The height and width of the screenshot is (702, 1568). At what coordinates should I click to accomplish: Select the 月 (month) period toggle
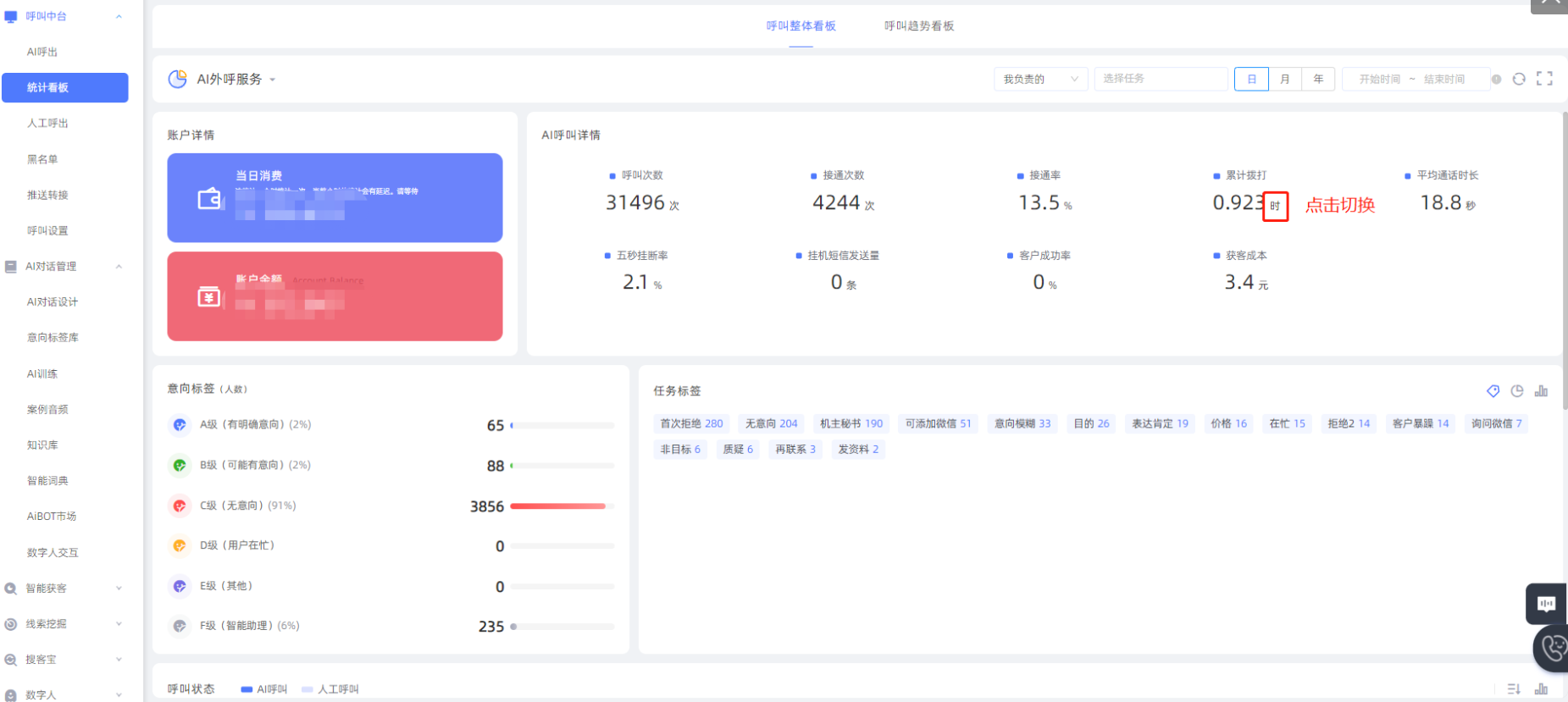pos(1285,79)
